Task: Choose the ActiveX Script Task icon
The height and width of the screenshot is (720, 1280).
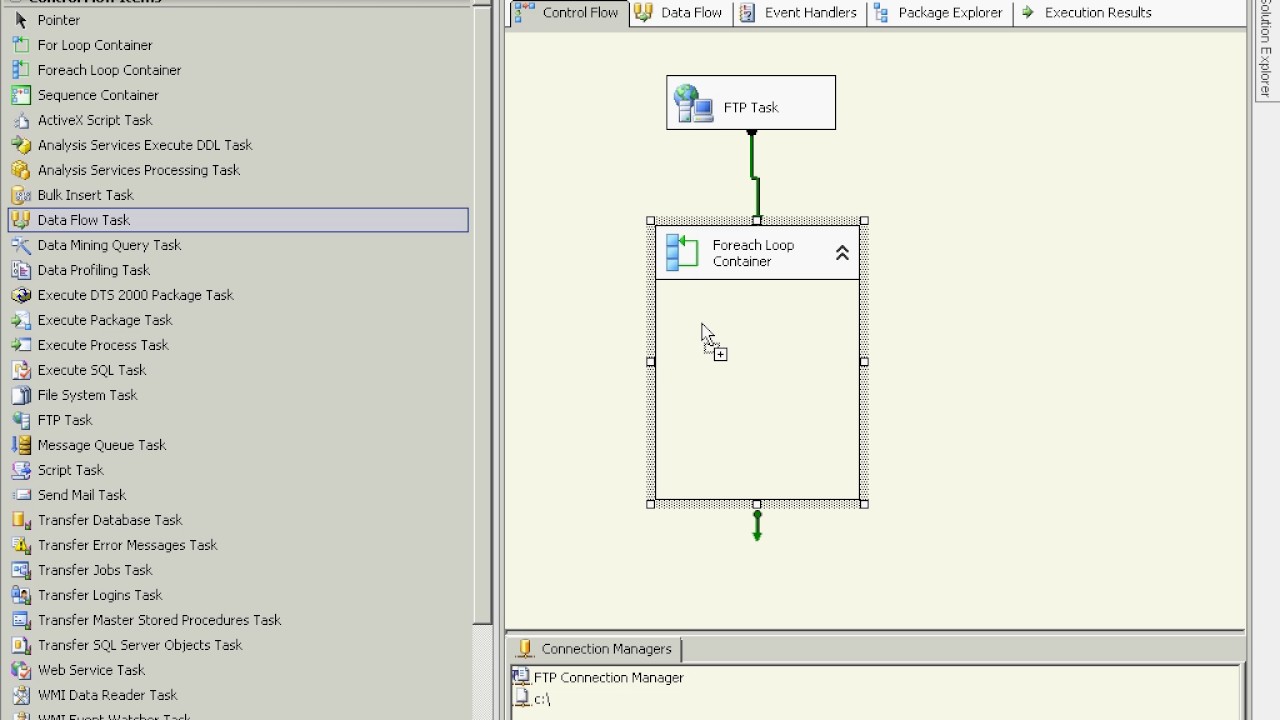Action: pos(21,120)
